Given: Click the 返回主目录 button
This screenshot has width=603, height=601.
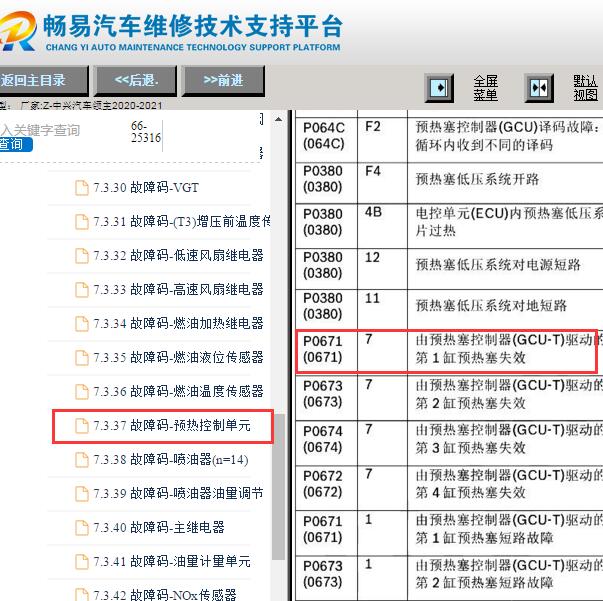Looking at the screenshot, I should click(43, 81).
